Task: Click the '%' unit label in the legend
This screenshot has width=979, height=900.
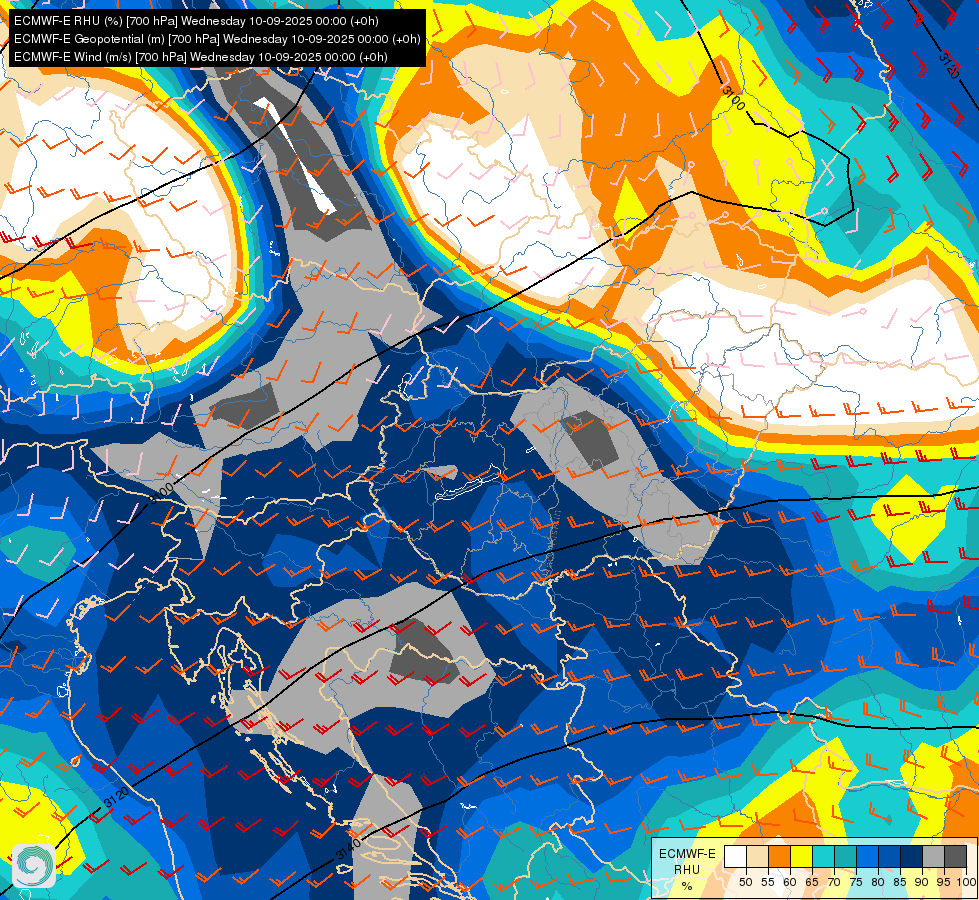Action: pos(687,886)
